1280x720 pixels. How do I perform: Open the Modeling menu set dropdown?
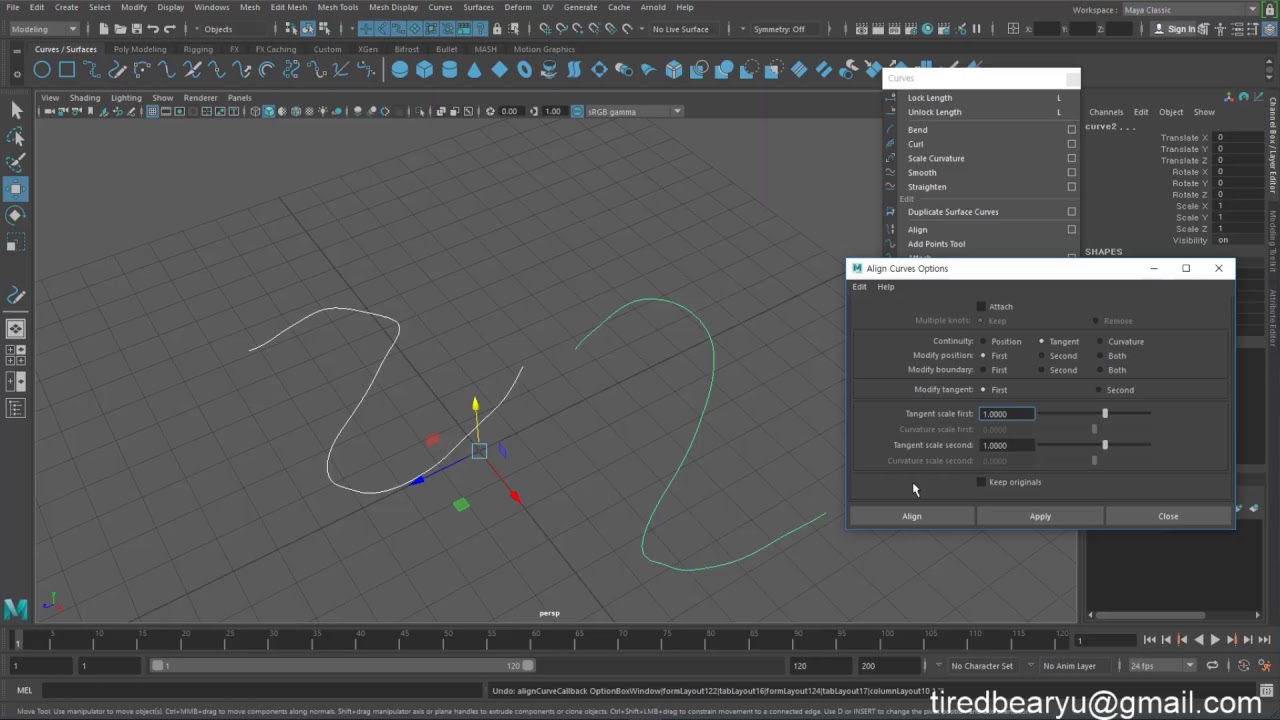pyautogui.click(x=44, y=29)
